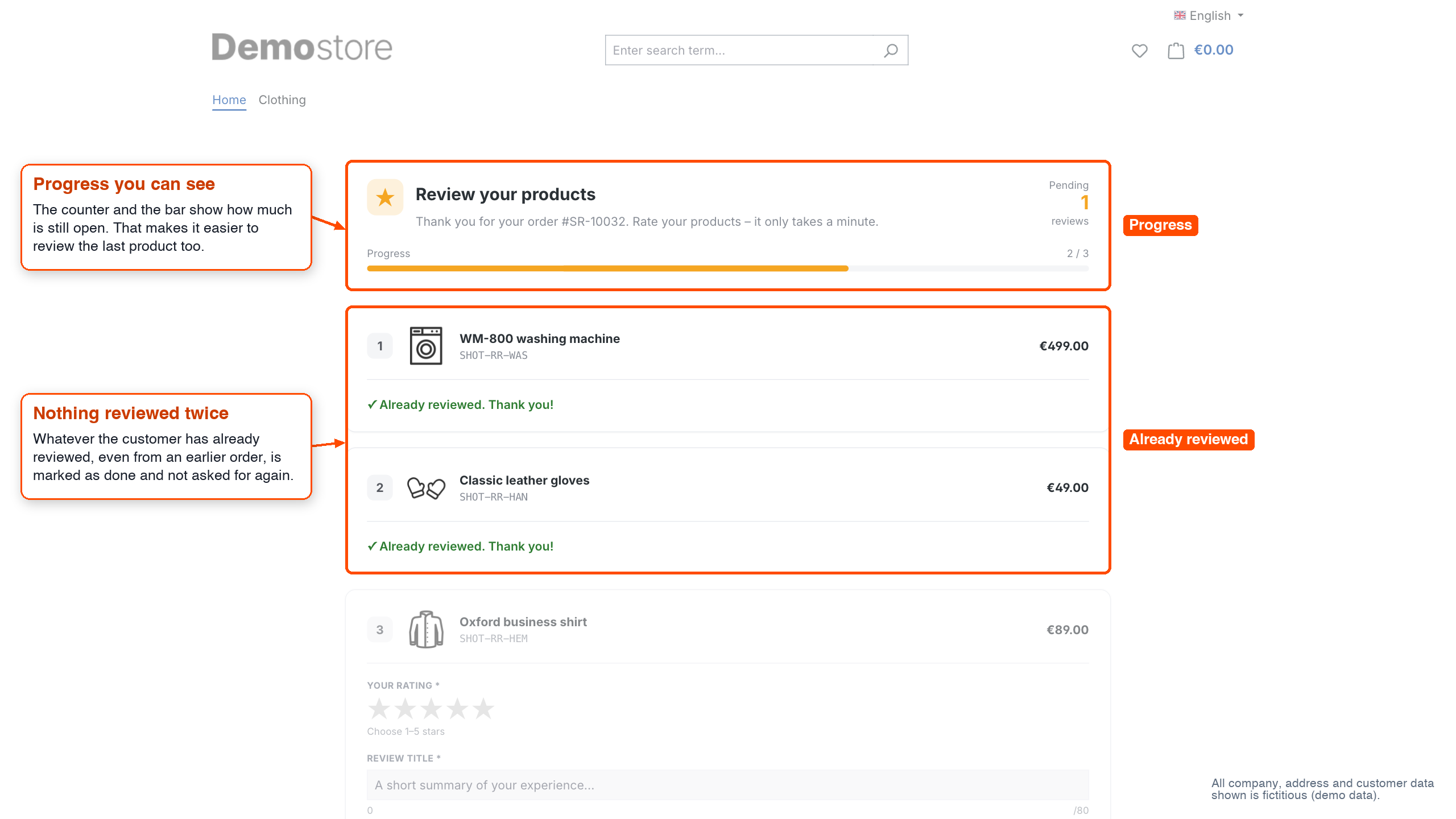This screenshot has height=819, width=1456.
Task: Click the orange star review icon
Action: pyautogui.click(x=385, y=197)
